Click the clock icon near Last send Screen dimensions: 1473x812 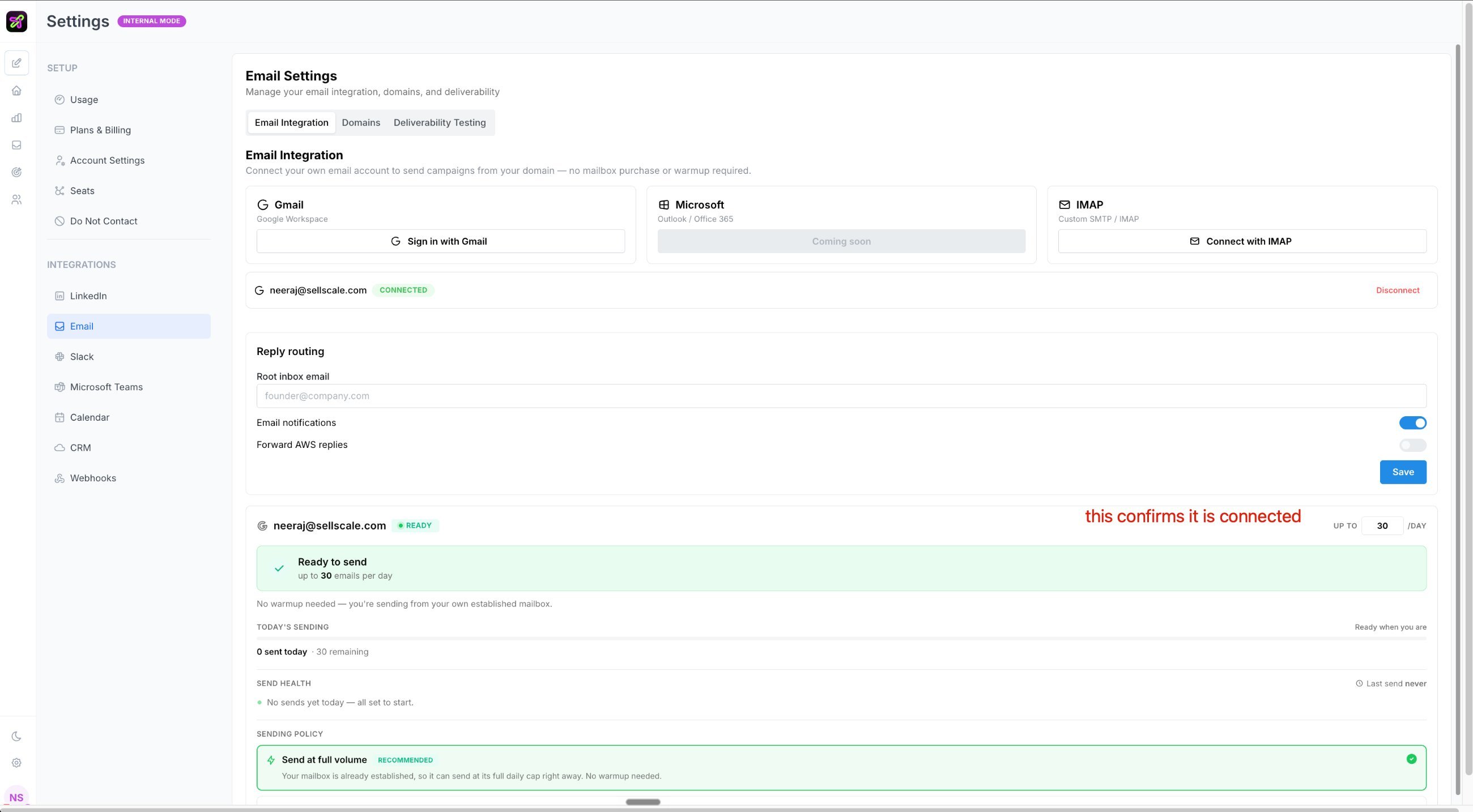click(1359, 683)
